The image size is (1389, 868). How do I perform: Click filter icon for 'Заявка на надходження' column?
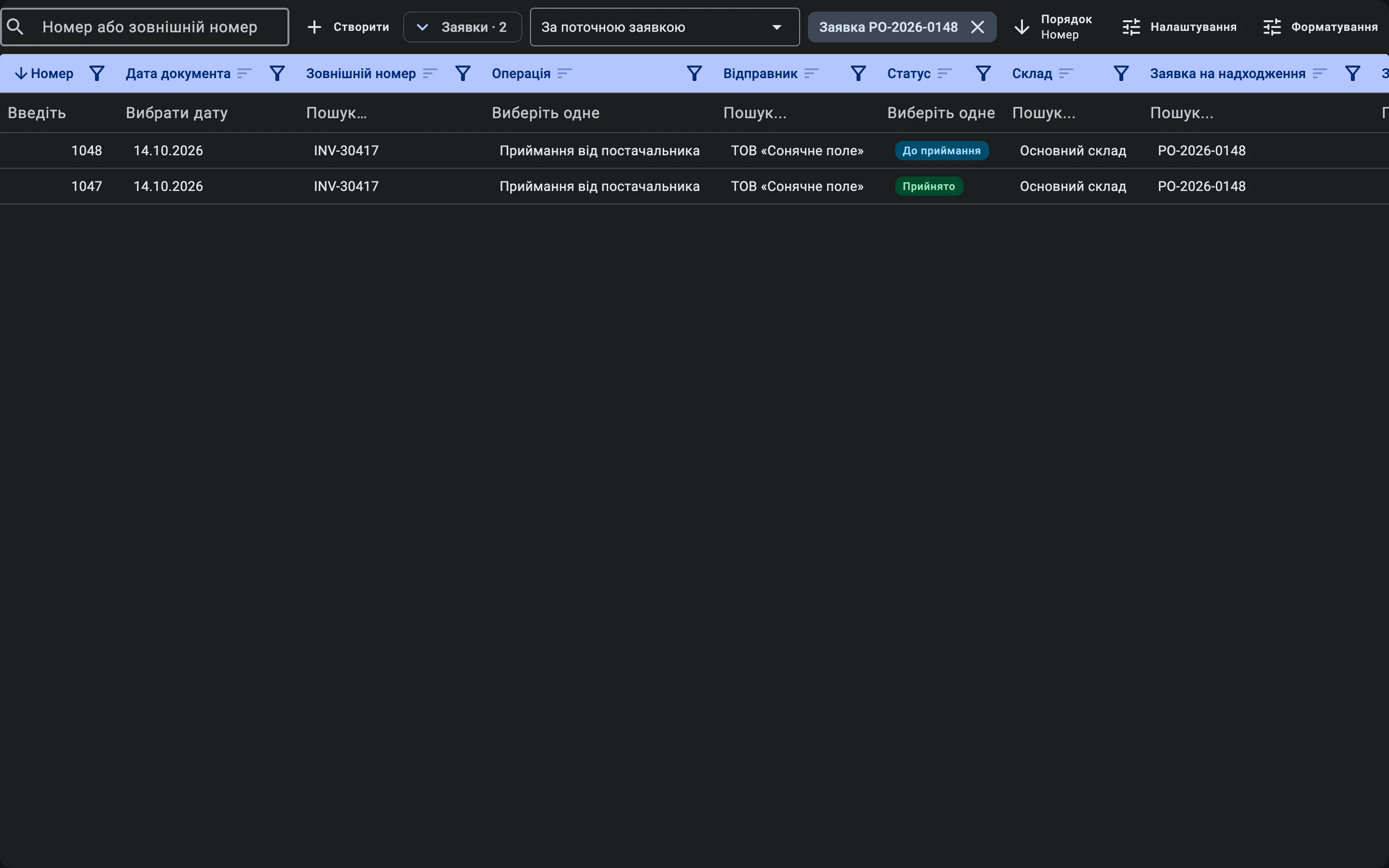pyautogui.click(x=1353, y=73)
